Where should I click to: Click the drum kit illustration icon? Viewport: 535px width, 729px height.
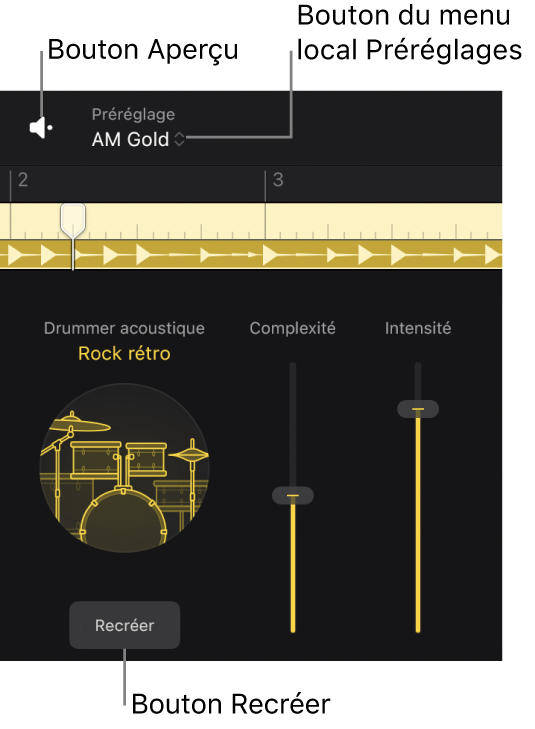click(x=125, y=468)
